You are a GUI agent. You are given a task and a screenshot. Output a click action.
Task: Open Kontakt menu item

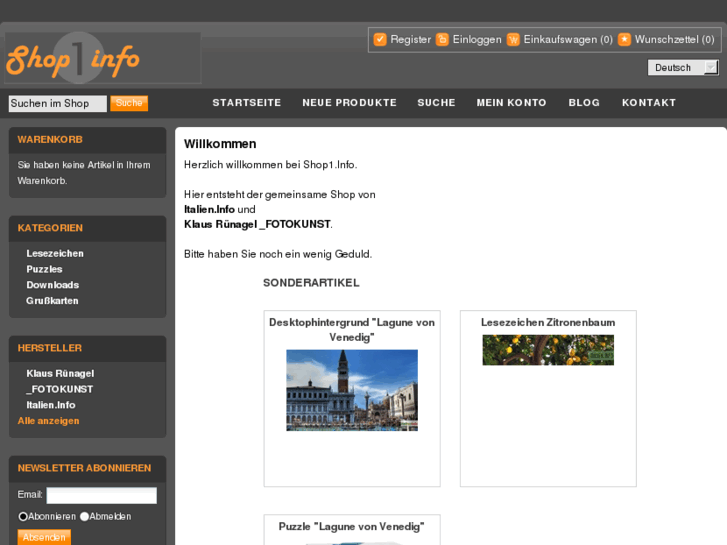tap(649, 103)
